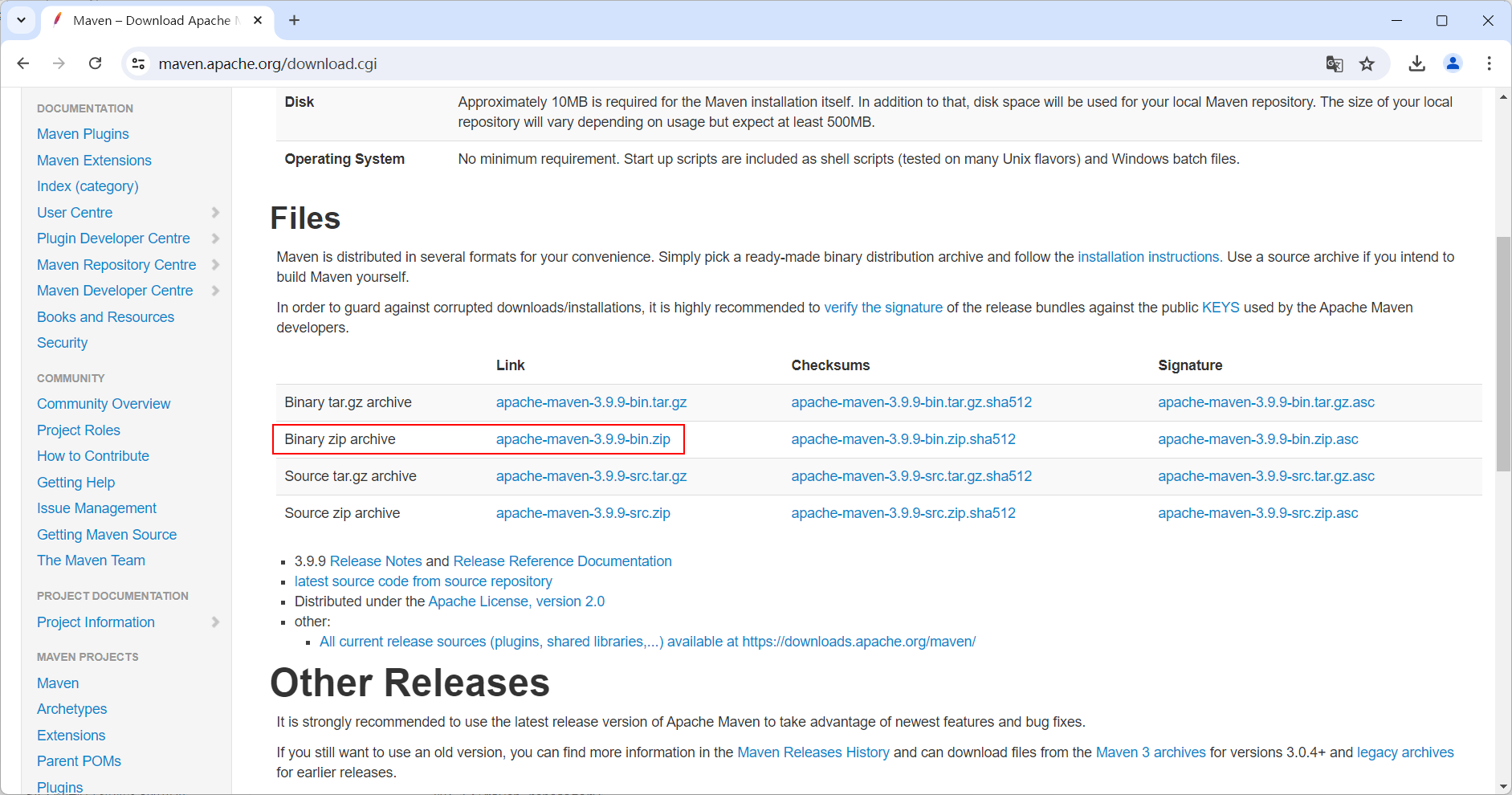Open the 3.9.9 Release Notes link
1512x795 pixels.
376,561
